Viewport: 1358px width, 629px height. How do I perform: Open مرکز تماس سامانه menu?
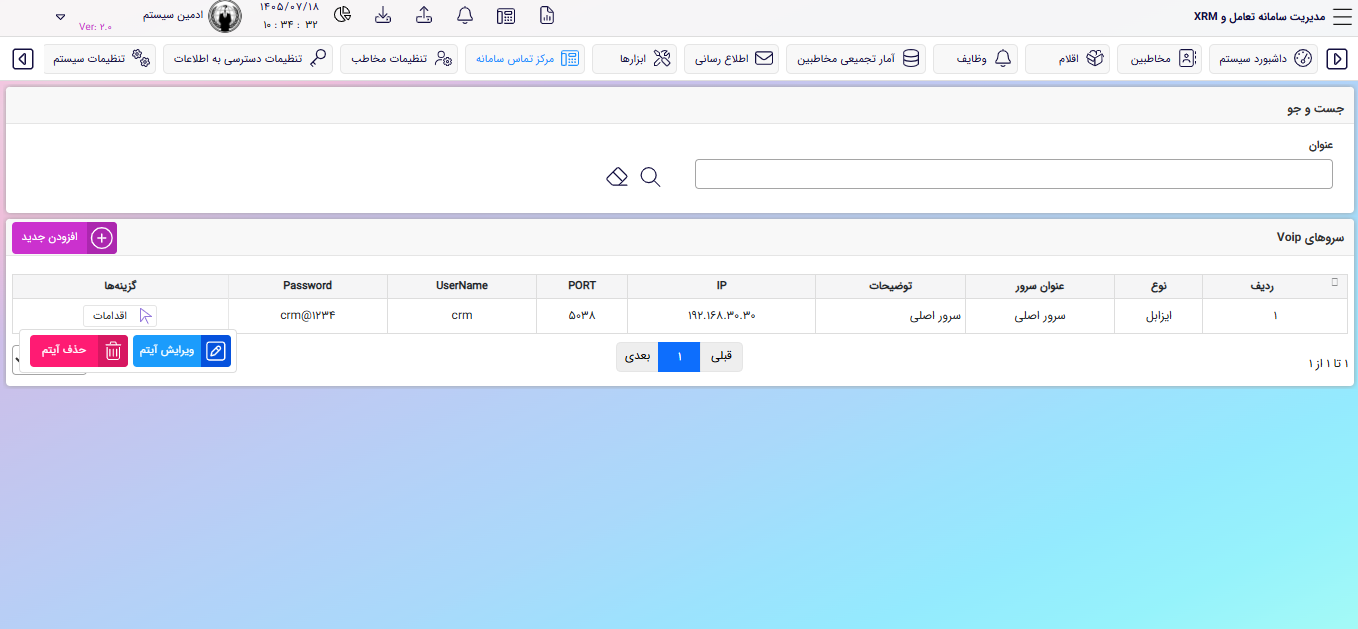[525, 59]
